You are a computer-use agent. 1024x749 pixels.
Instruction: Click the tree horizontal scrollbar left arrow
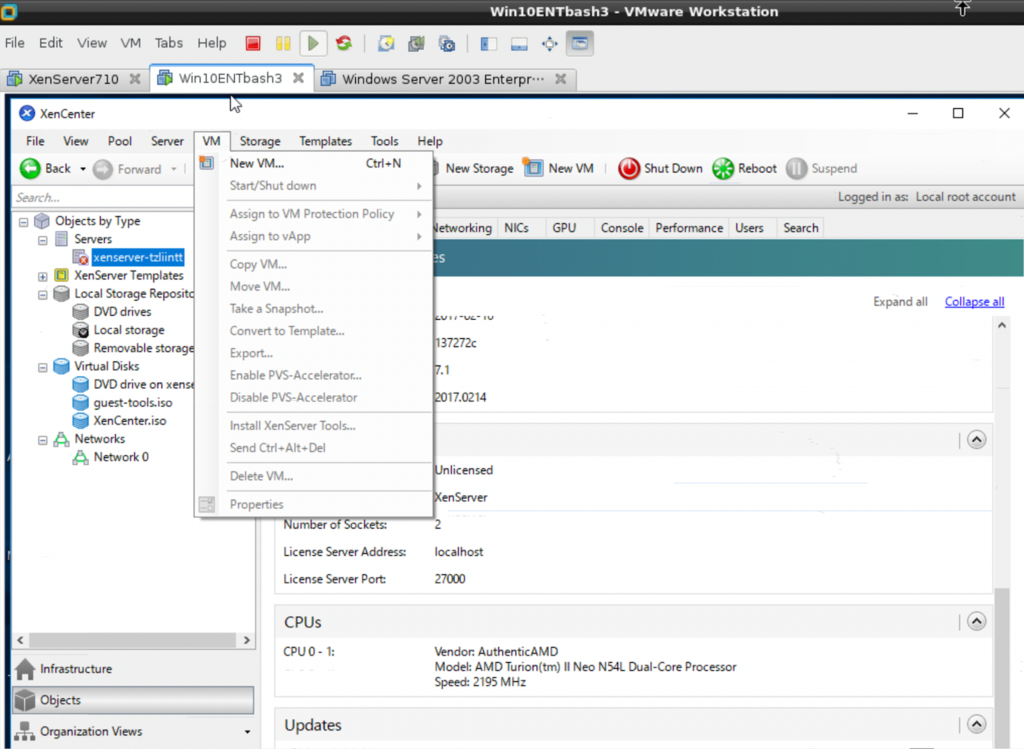20,640
